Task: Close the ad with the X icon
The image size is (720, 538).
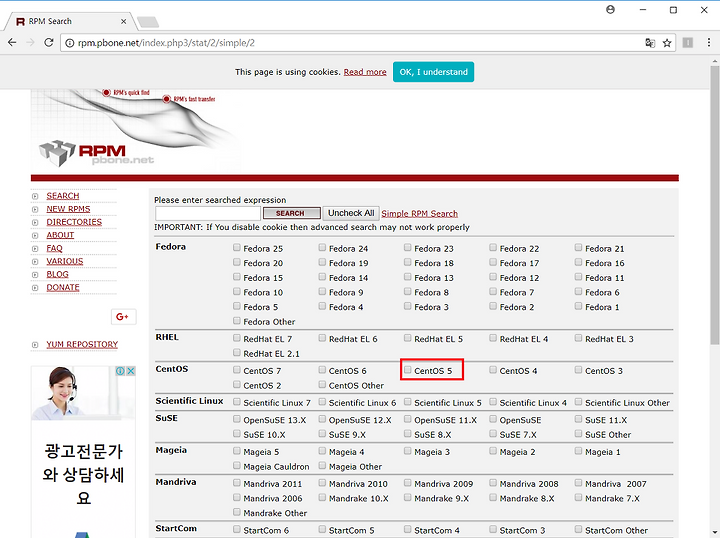Action: (x=131, y=371)
